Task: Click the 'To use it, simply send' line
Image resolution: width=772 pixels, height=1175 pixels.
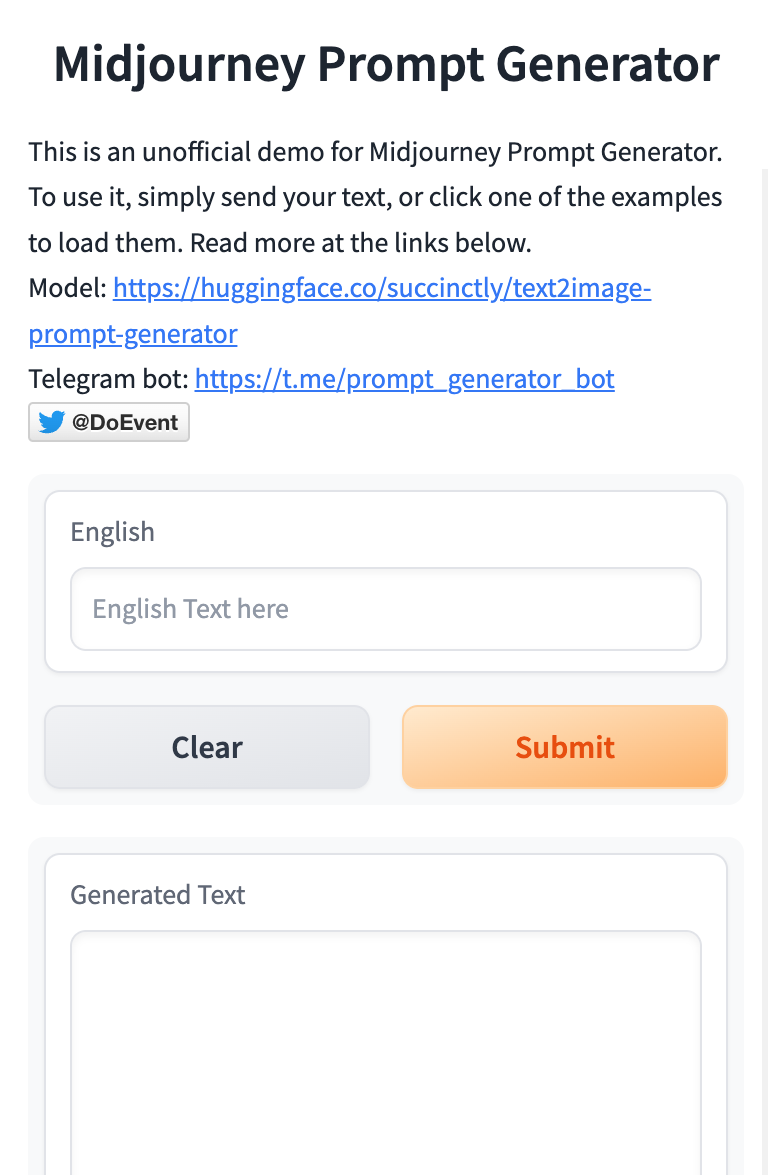Action: pos(376,197)
